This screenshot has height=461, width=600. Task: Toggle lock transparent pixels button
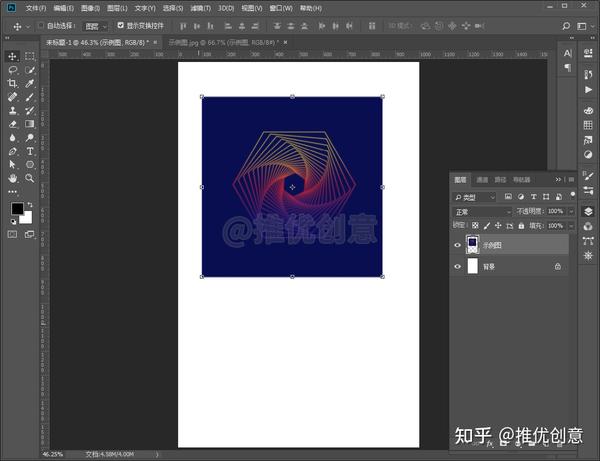[x=475, y=226]
